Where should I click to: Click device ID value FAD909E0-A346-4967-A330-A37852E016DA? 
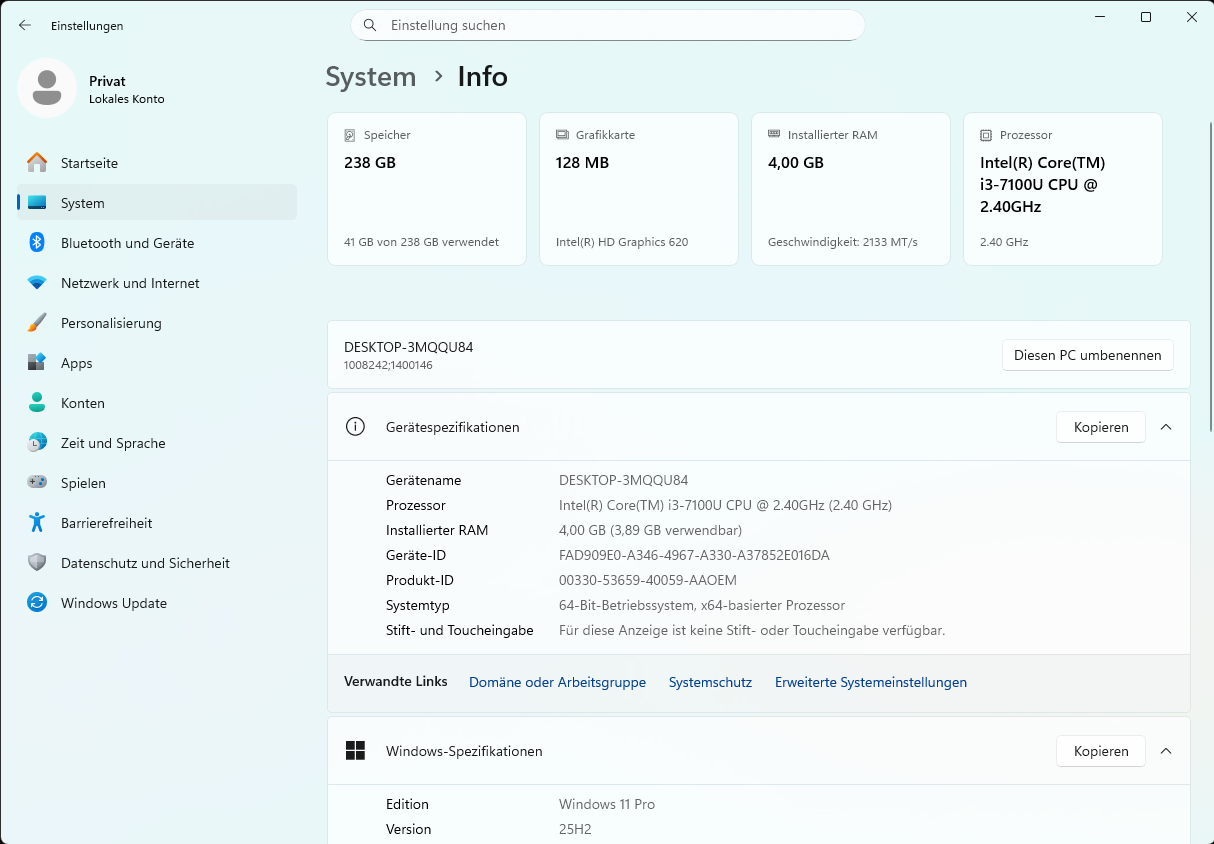[694, 555]
